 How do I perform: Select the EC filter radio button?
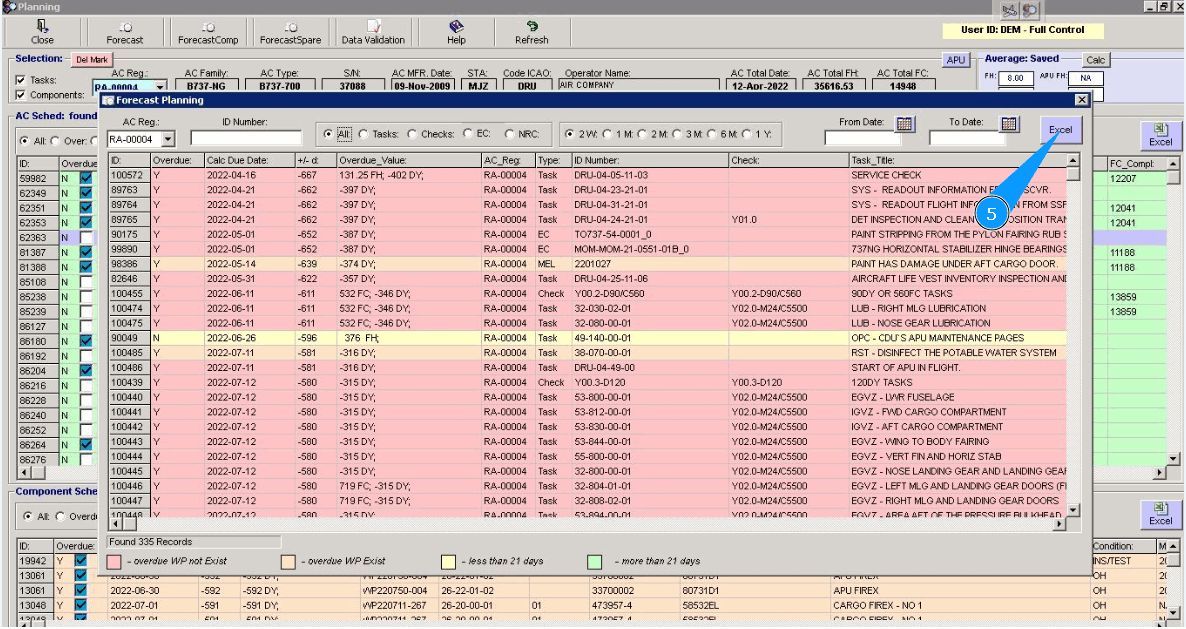tap(467, 134)
